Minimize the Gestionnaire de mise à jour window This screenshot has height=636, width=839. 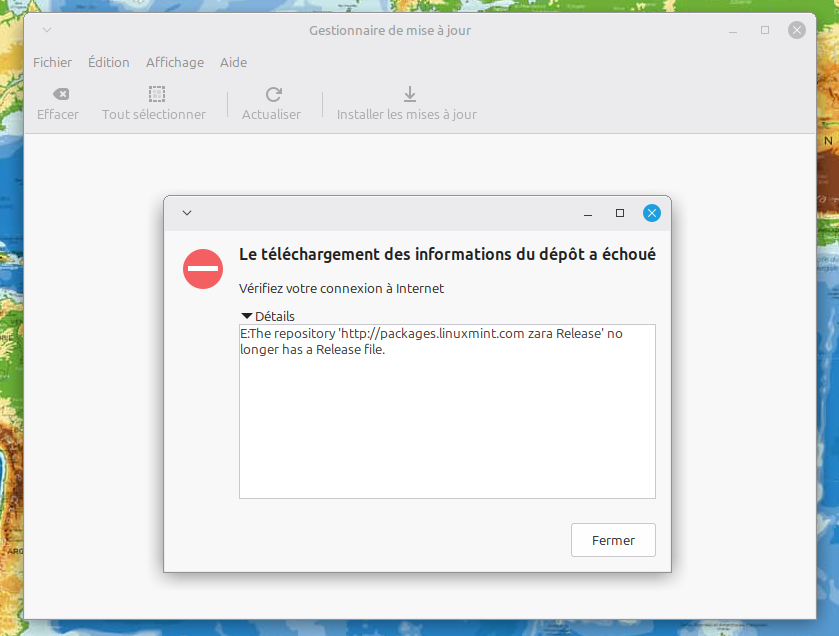734,30
